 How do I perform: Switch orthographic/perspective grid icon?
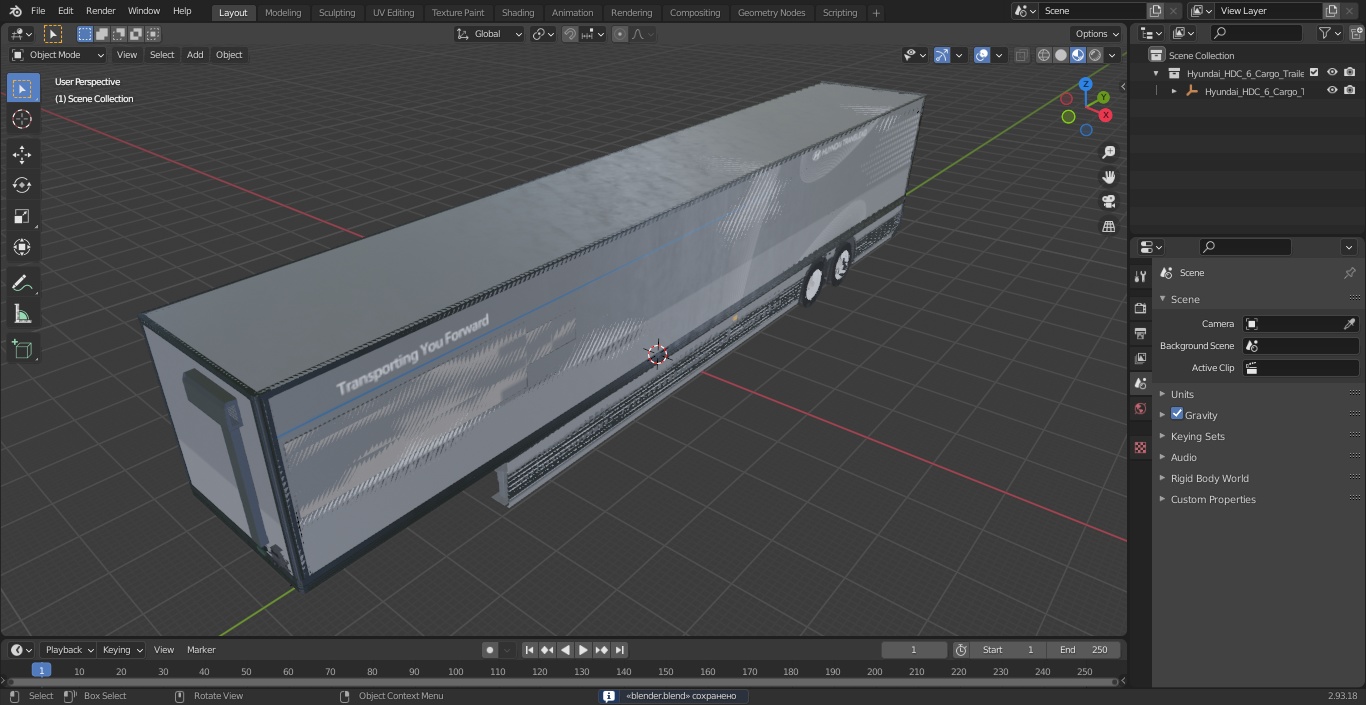tap(1108, 226)
